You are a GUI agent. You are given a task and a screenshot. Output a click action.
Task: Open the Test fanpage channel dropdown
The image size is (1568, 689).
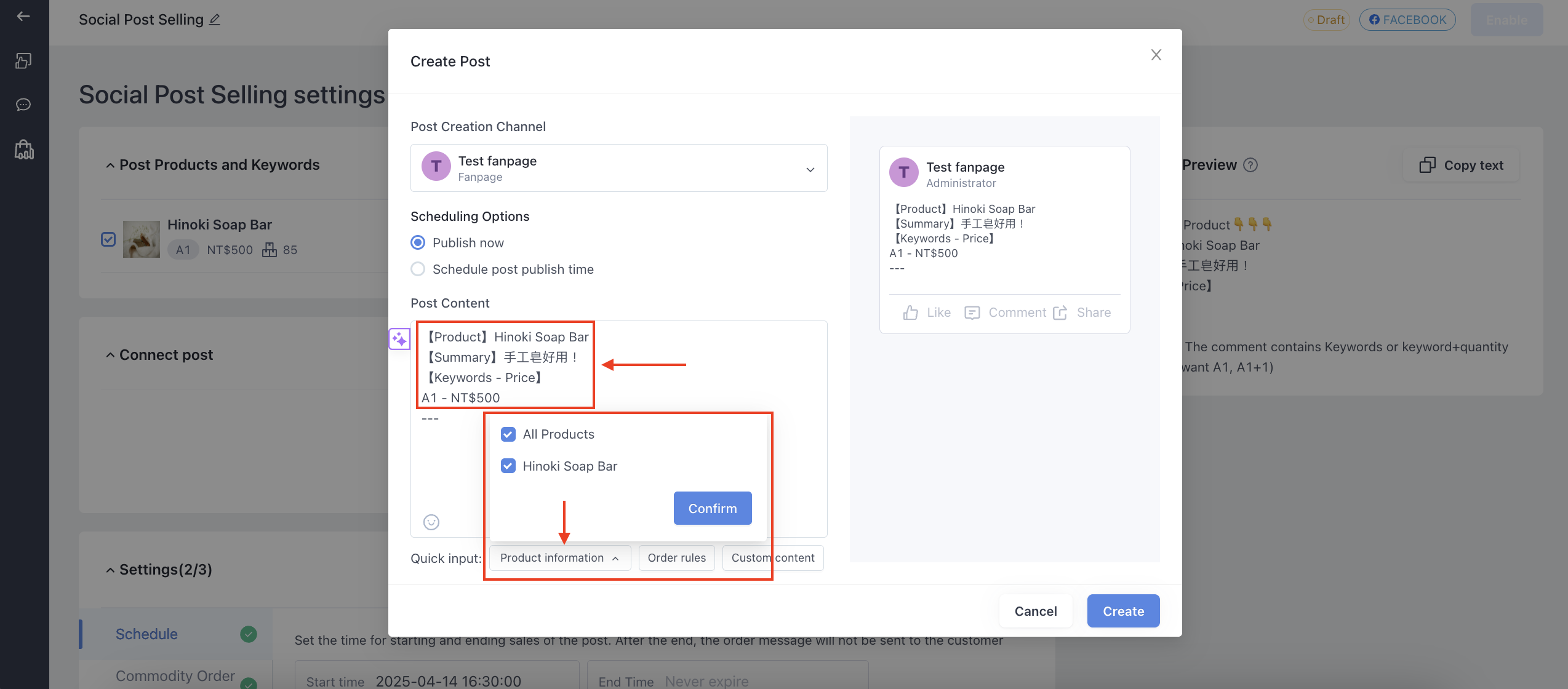point(619,168)
